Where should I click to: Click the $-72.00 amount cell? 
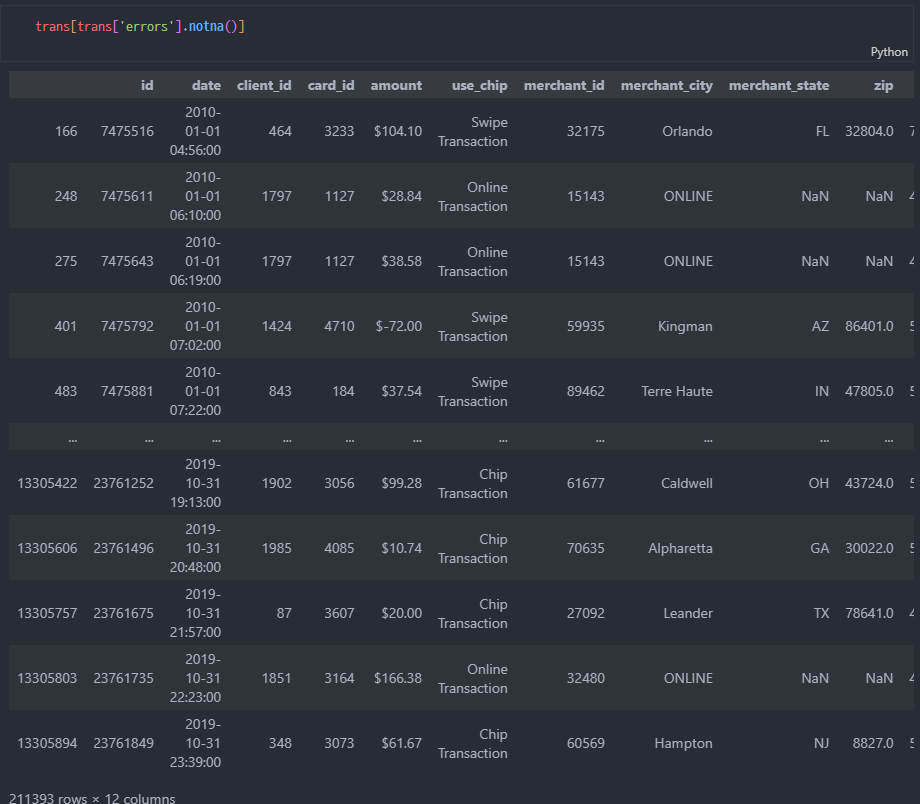point(398,326)
